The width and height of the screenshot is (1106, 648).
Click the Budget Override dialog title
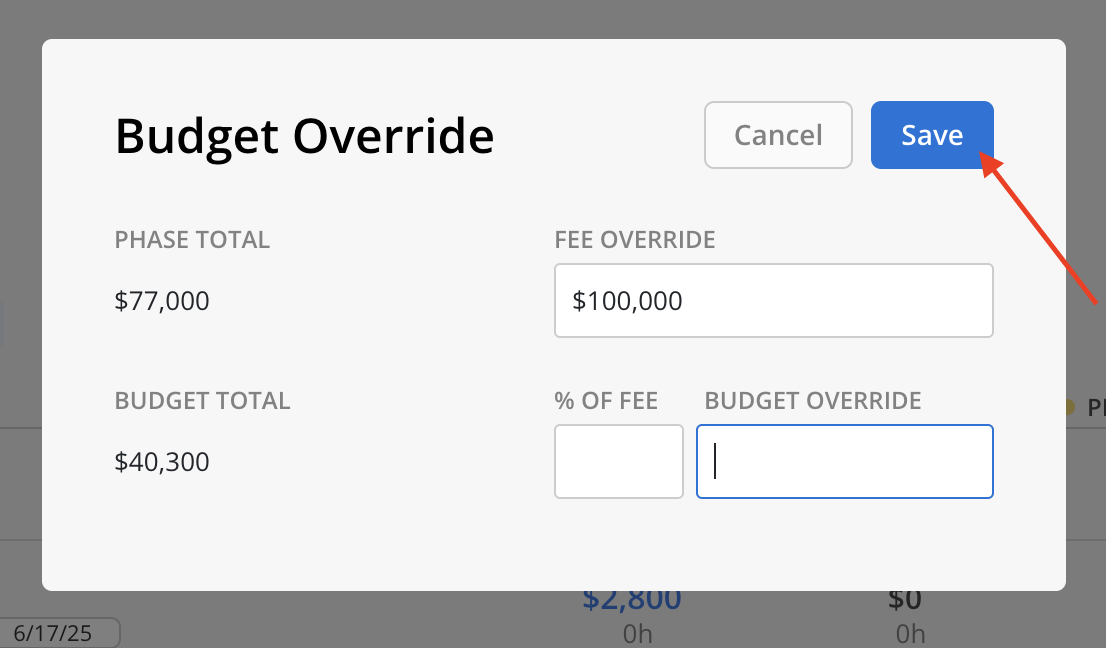304,135
